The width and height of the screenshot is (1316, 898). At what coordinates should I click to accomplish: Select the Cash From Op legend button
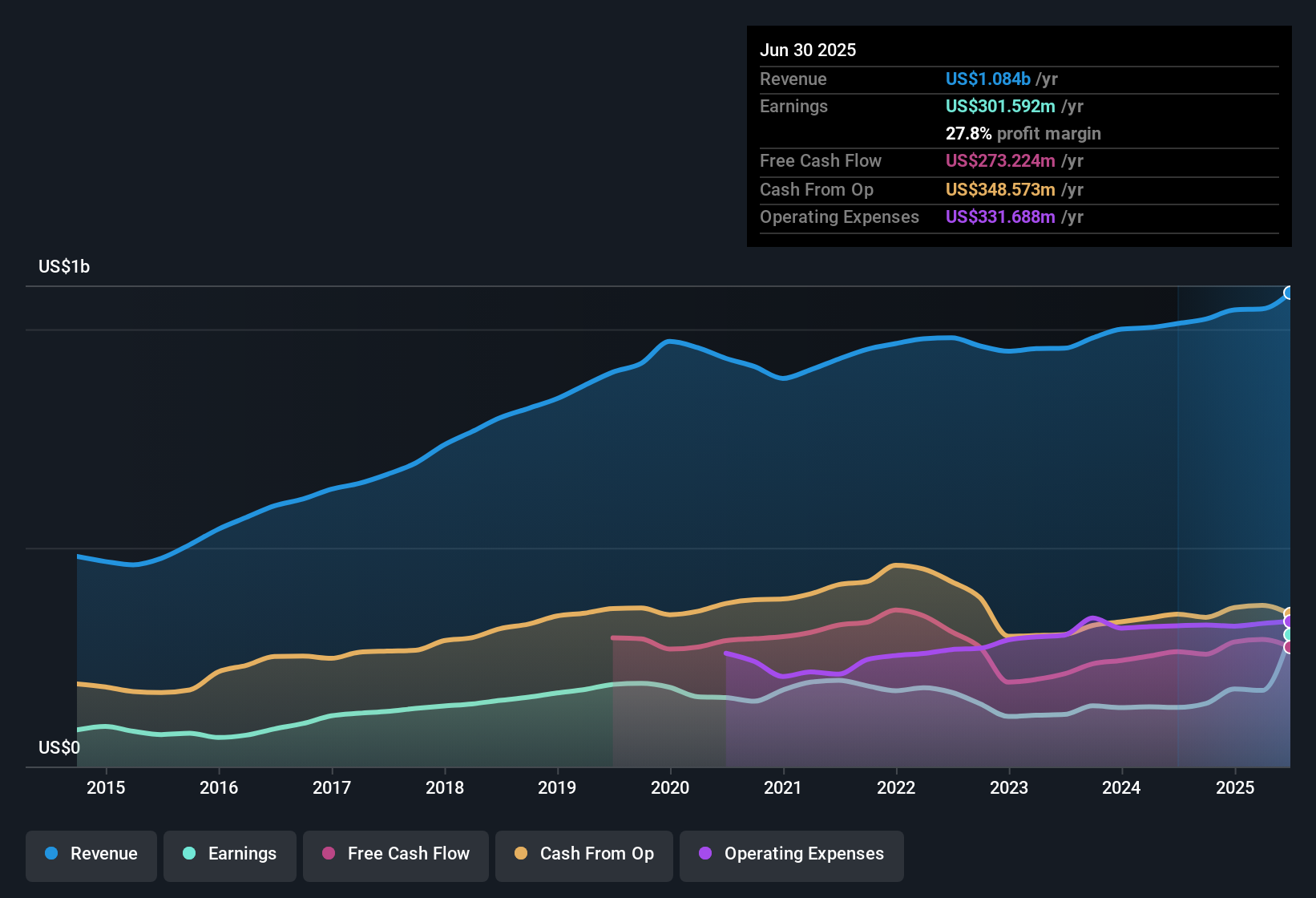click(x=583, y=855)
